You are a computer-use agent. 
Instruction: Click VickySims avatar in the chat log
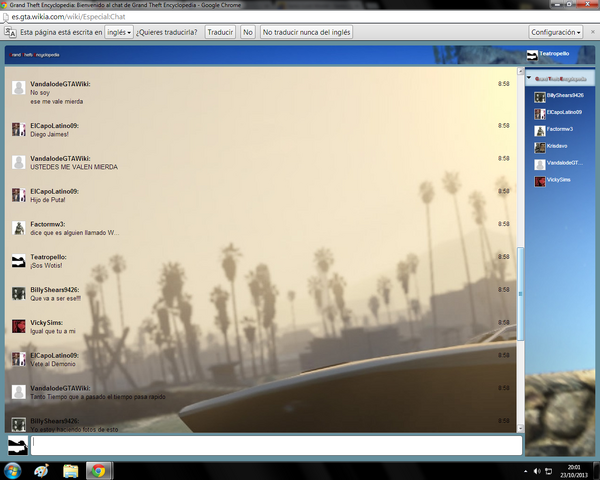pos(19,327)
